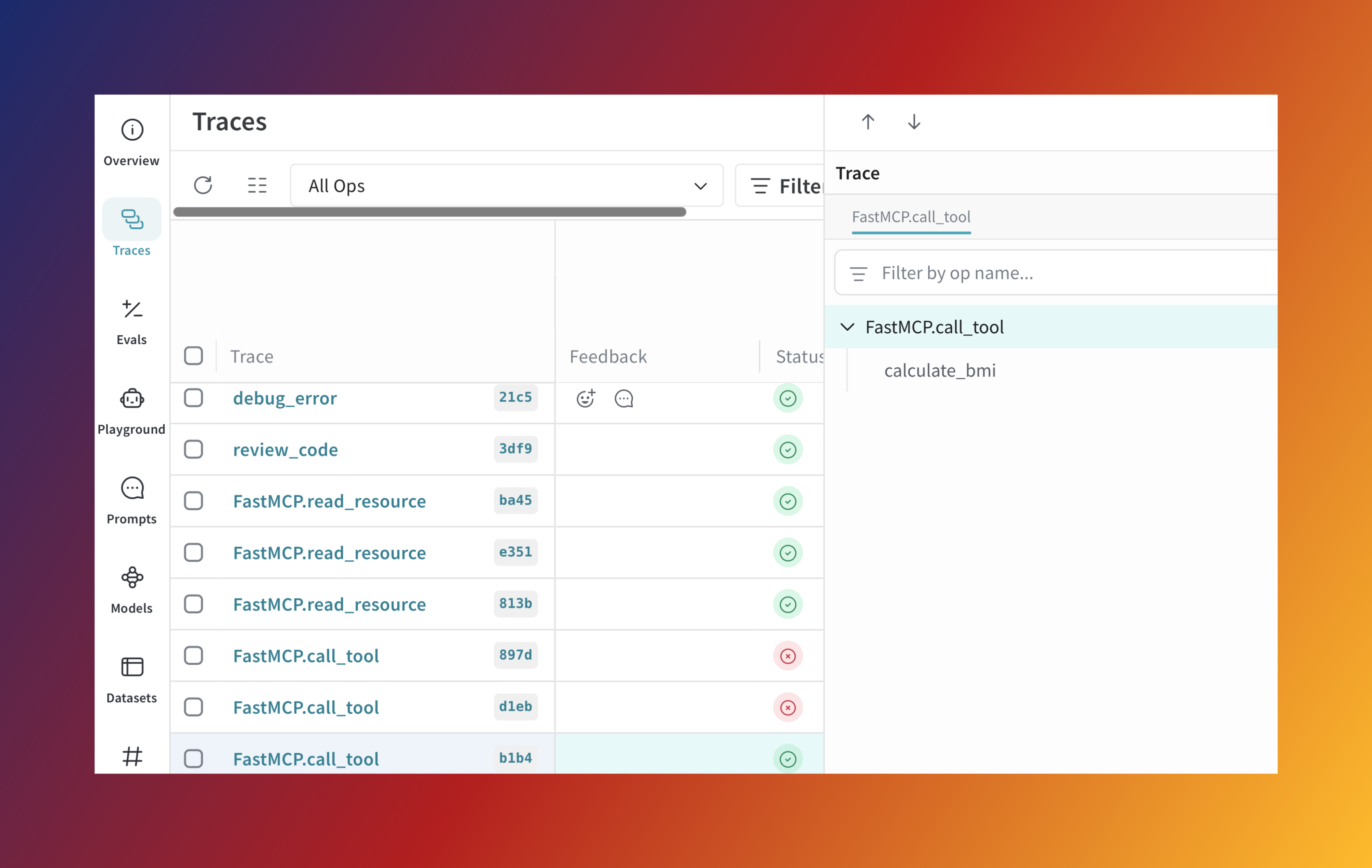Click the Trace column header
Image resolution: width=1372 pixels, height=868 pixels.
coord(252,357)
